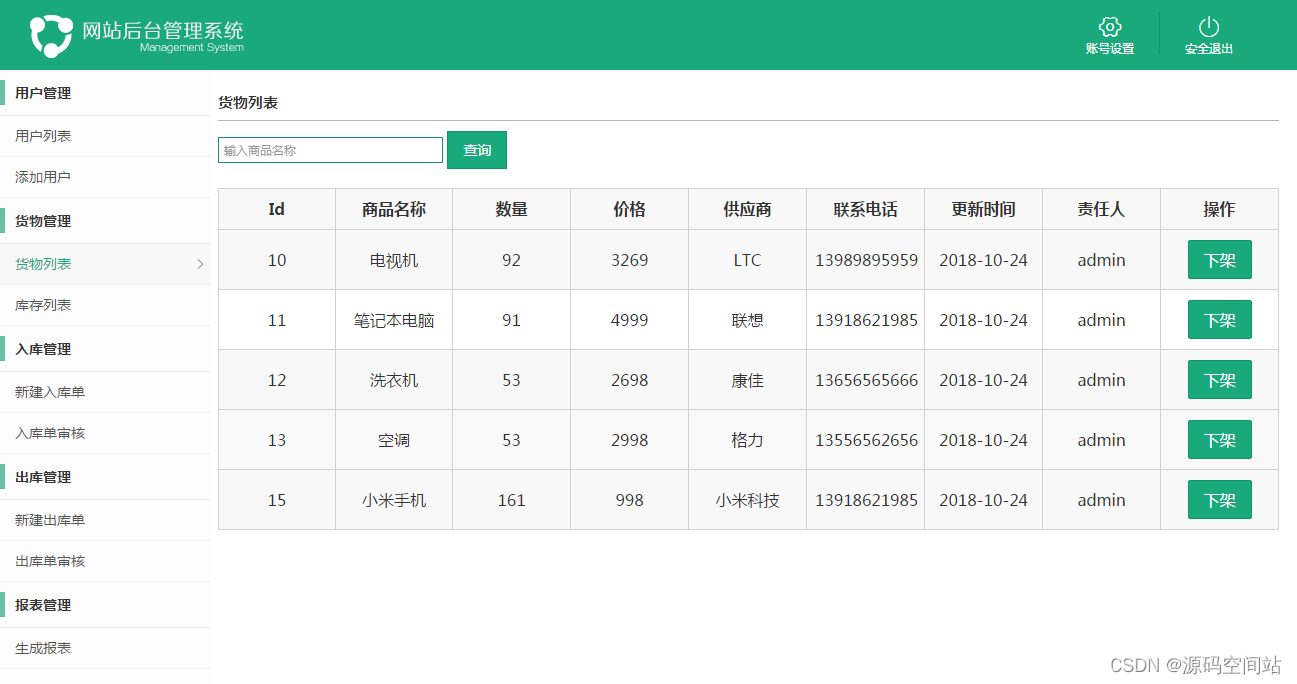Open 库存列表 in the sidebar

(x=43, y=305)
